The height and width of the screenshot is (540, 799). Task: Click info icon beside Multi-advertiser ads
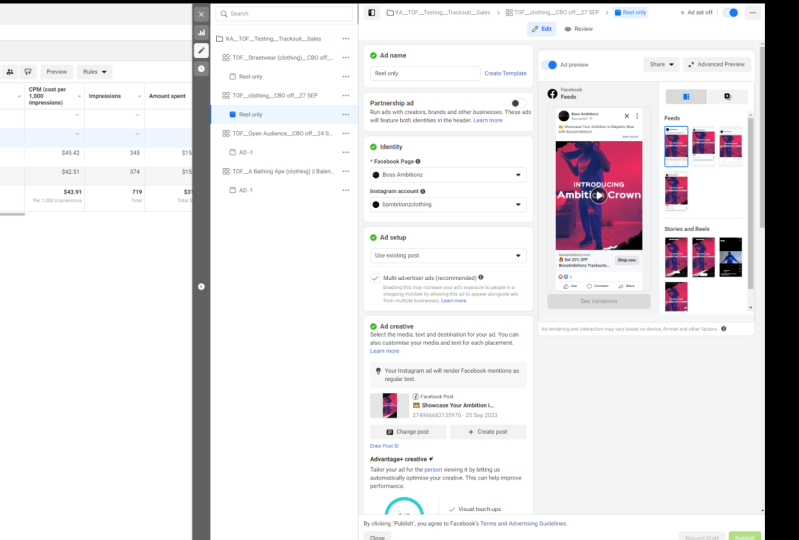click(x=481, y=278)
